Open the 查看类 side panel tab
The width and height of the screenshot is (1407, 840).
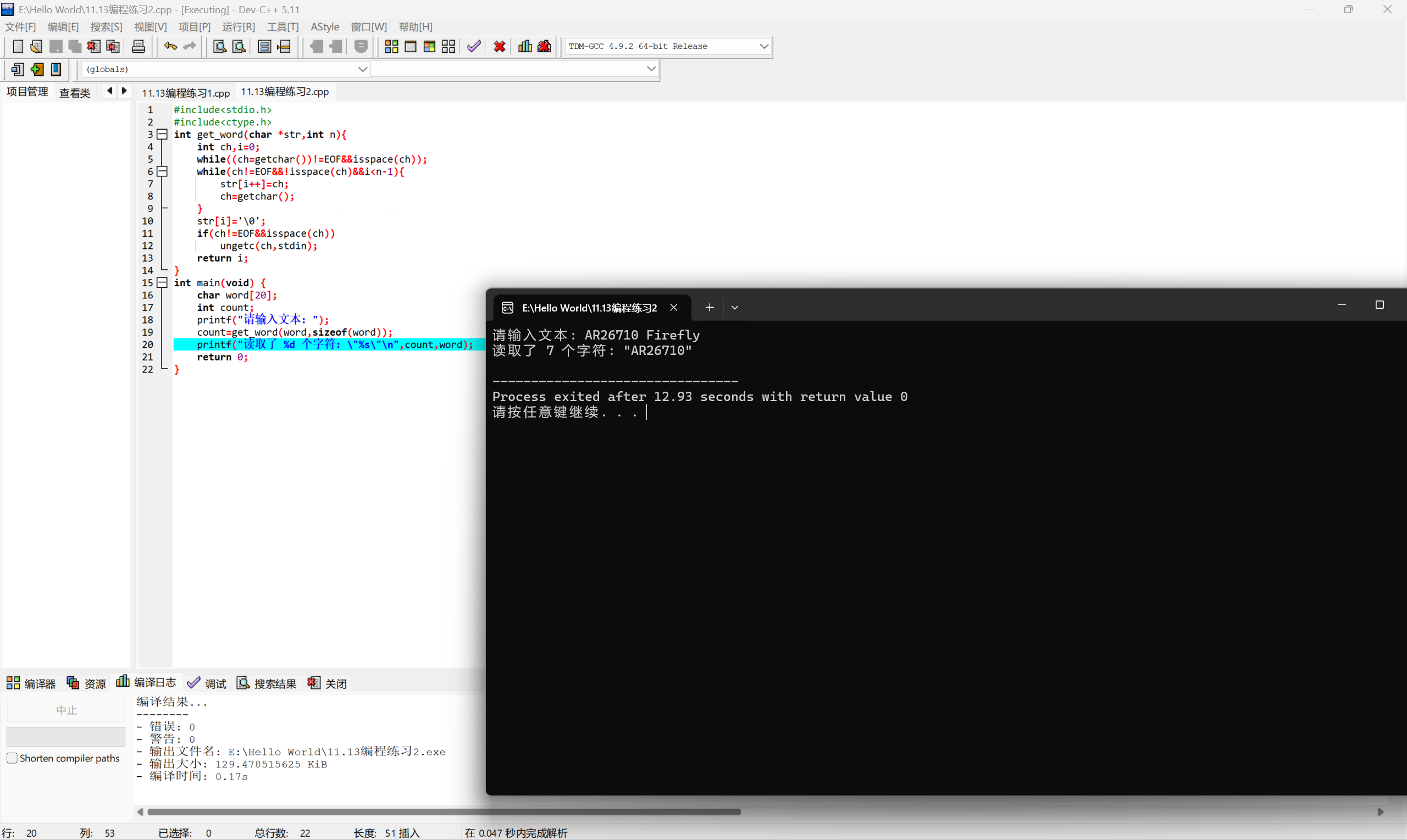75,92
